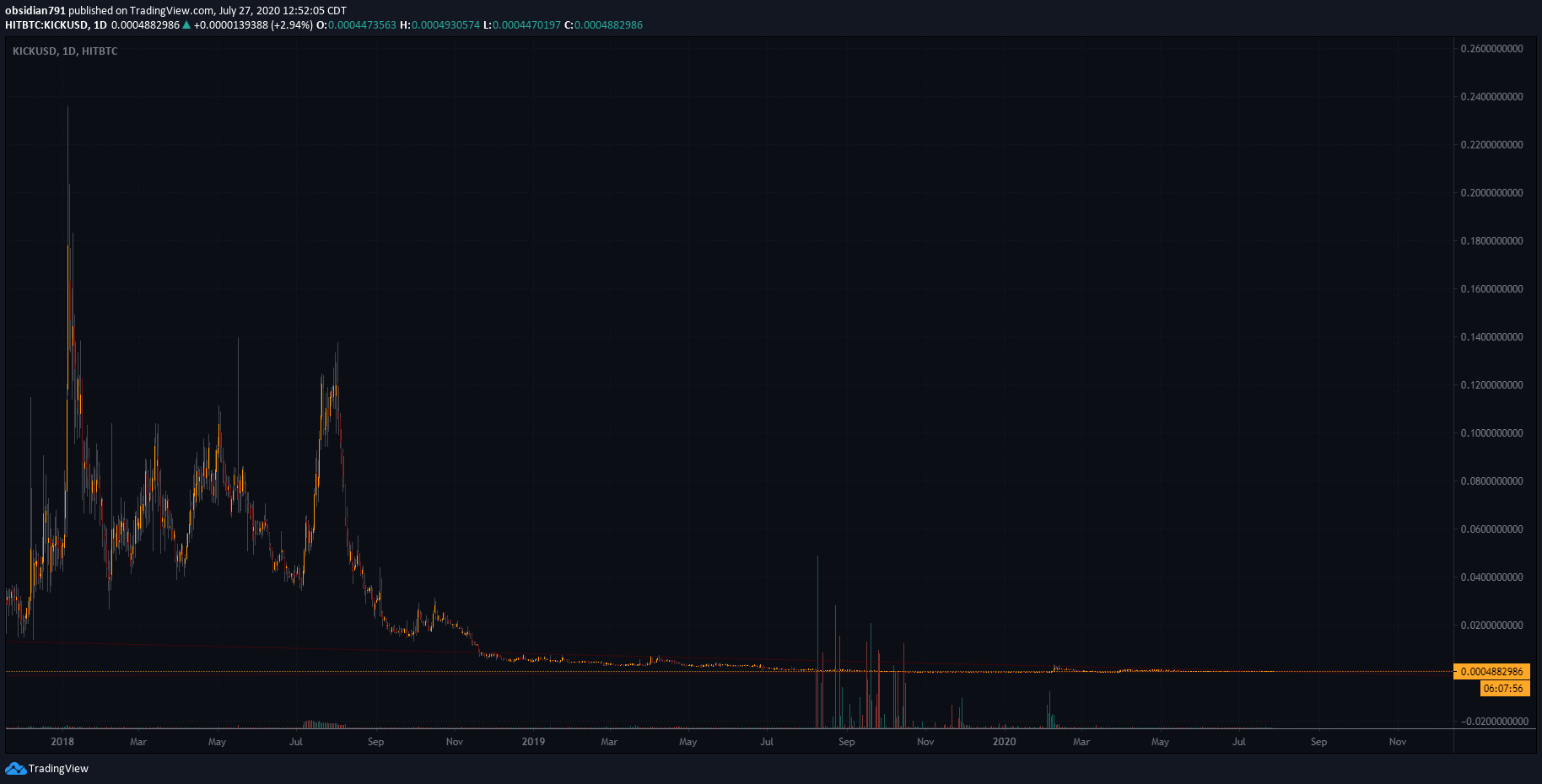
Task: Click the TradingView cloud logo icon
Action: tap(15, 768)
